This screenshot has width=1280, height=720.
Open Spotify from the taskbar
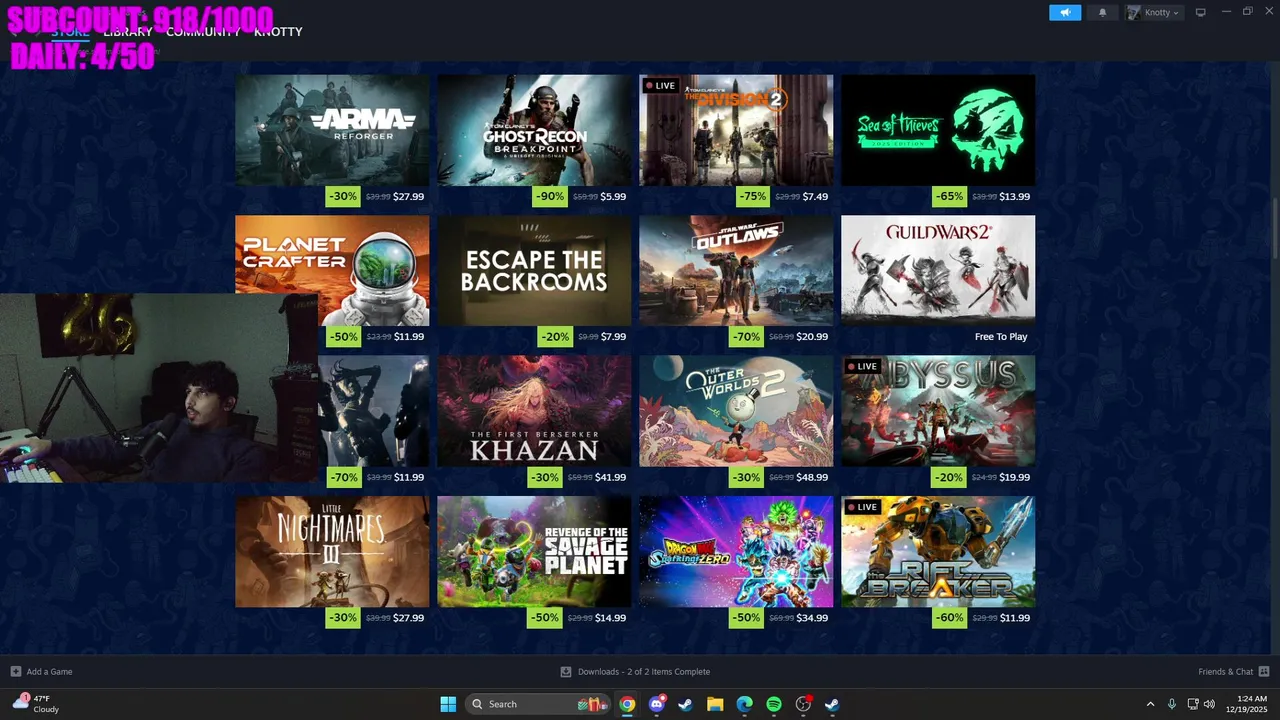click(774, 704)
